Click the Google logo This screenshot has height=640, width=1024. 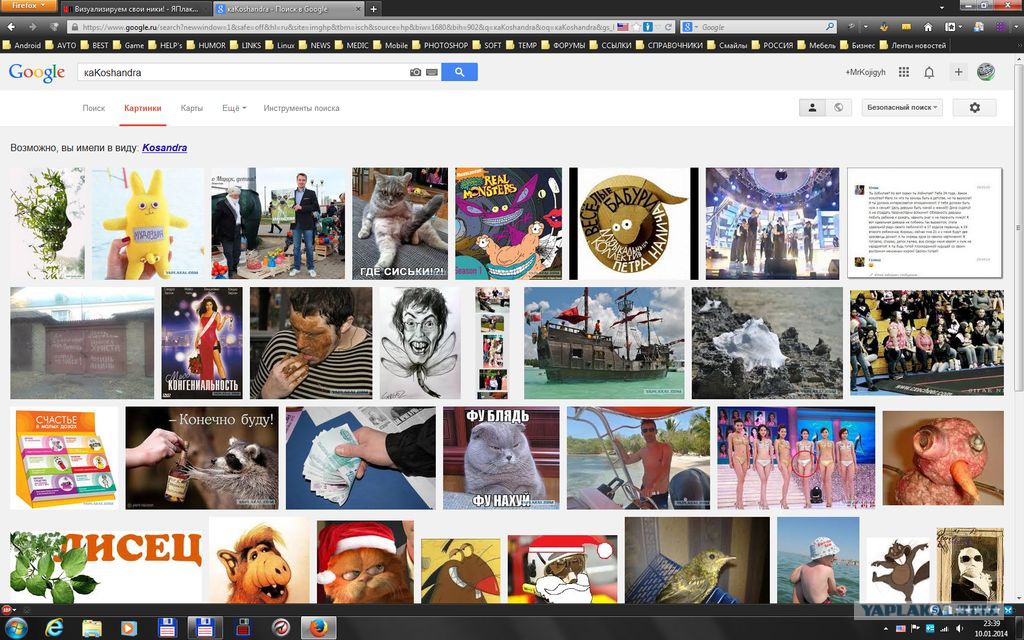click(37, 72)
